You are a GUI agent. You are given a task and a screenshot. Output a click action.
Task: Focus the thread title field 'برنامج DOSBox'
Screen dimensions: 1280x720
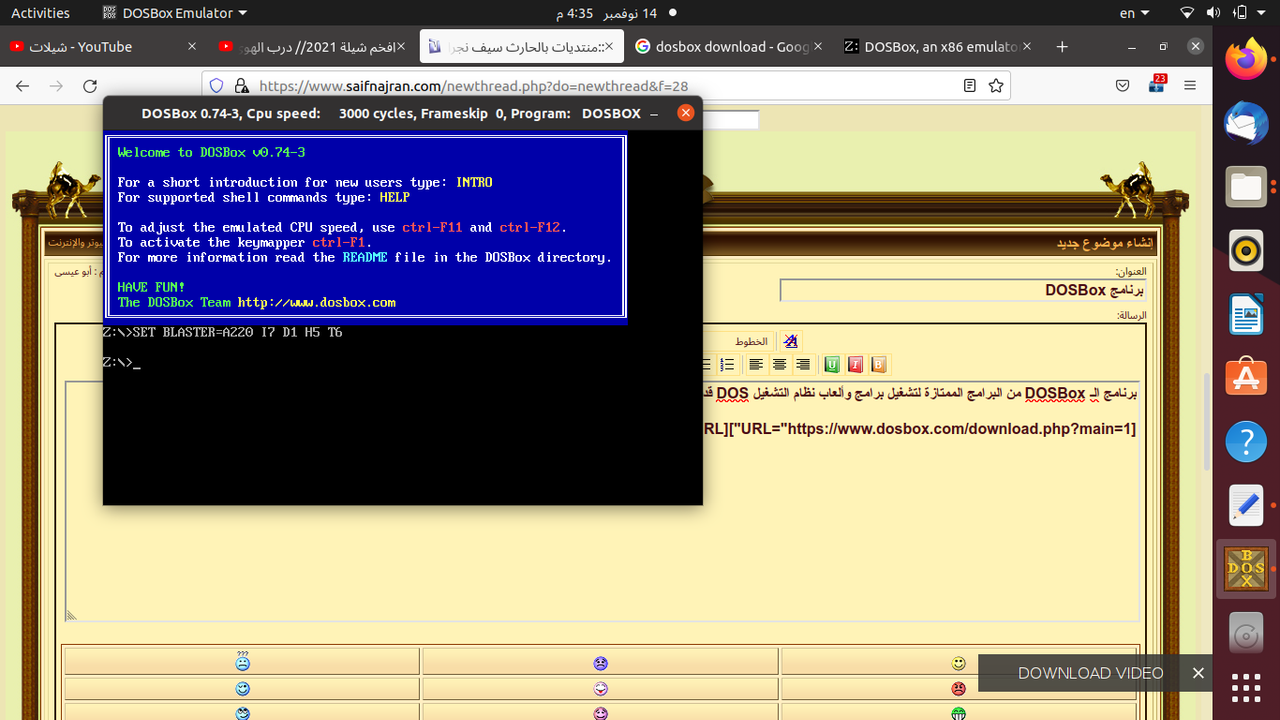point(962,290)
